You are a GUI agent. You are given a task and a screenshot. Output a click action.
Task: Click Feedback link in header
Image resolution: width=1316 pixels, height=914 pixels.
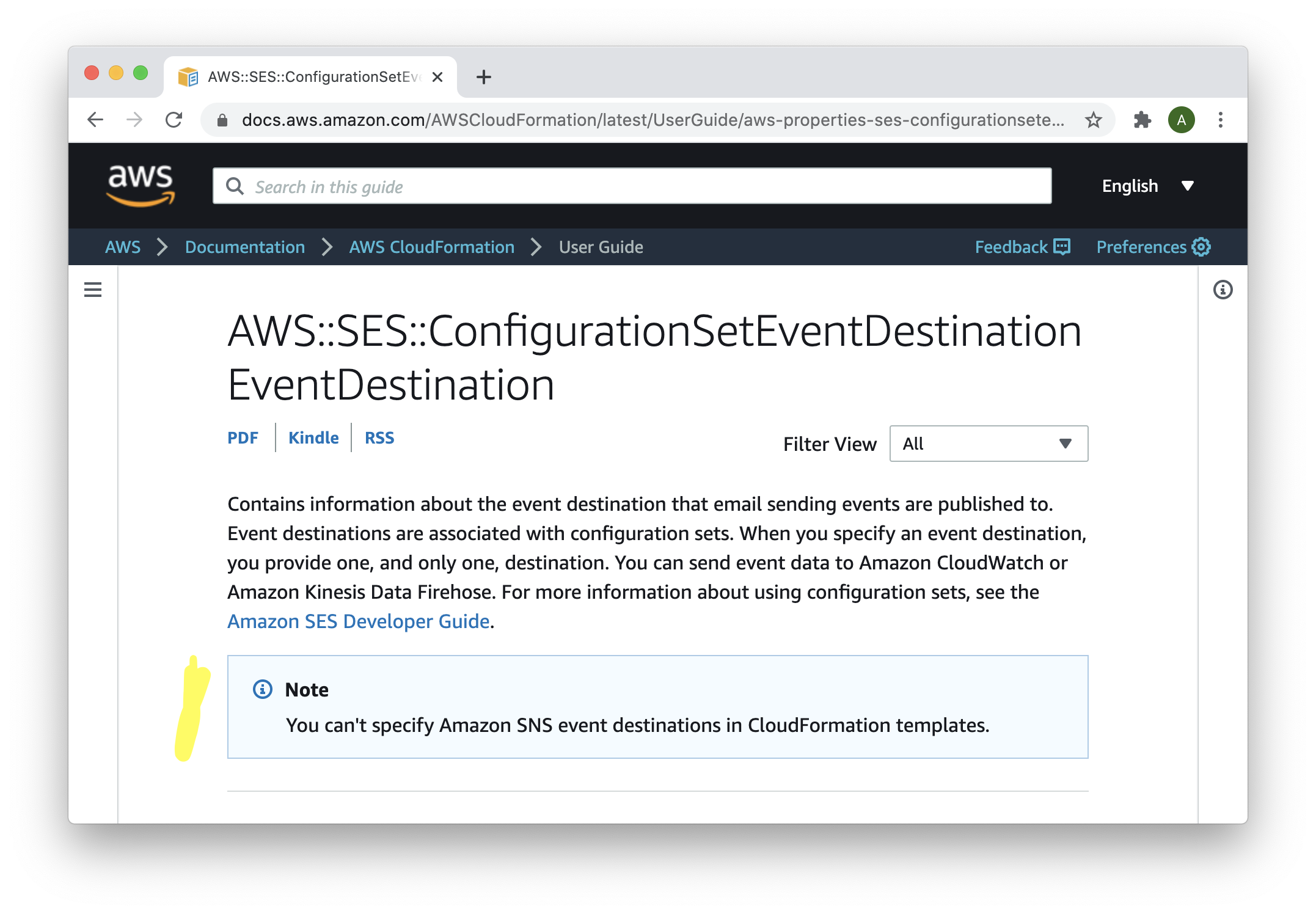(x=1022, y=247)
